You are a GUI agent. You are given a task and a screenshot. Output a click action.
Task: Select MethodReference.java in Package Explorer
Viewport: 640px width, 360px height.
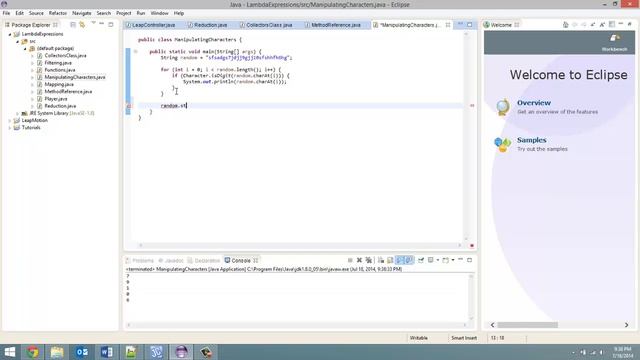pyautogui.click(x=68, y=91)
